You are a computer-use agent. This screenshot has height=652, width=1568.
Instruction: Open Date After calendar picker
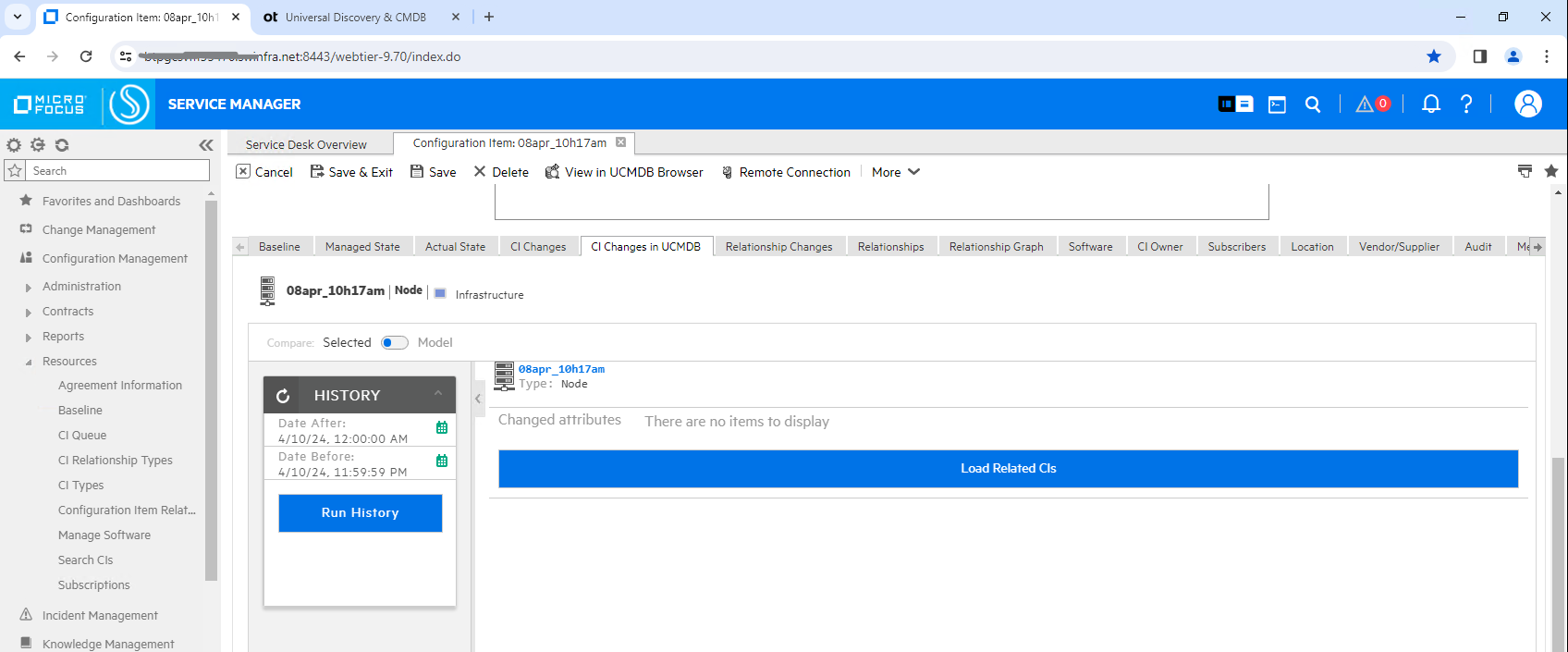(x=442, y=427)
